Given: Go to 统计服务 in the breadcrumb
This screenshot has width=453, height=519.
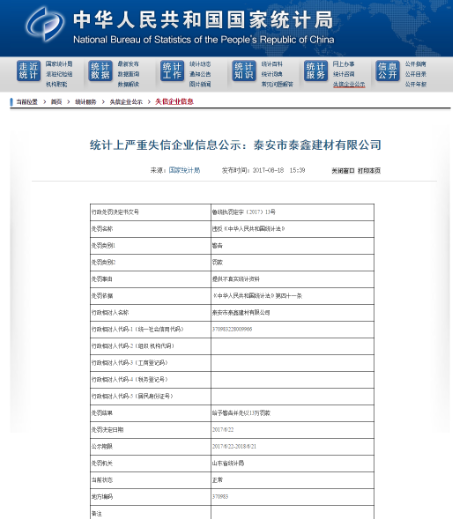Looking at the screenshot, I should click(x=85, y=102).
